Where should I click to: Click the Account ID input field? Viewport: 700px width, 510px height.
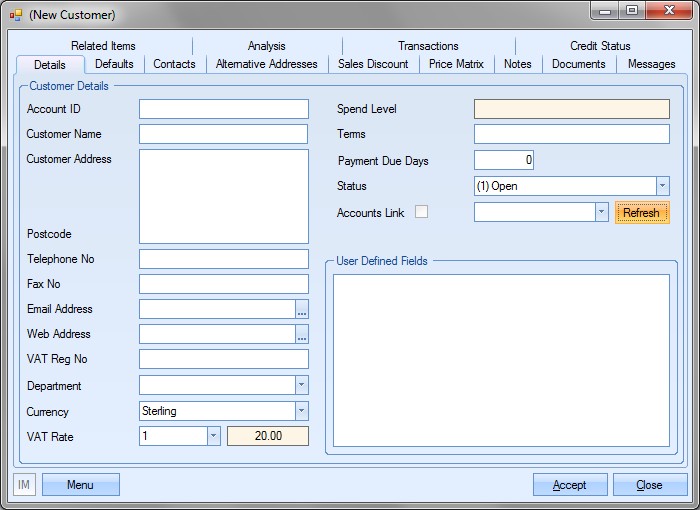[223, 109]
